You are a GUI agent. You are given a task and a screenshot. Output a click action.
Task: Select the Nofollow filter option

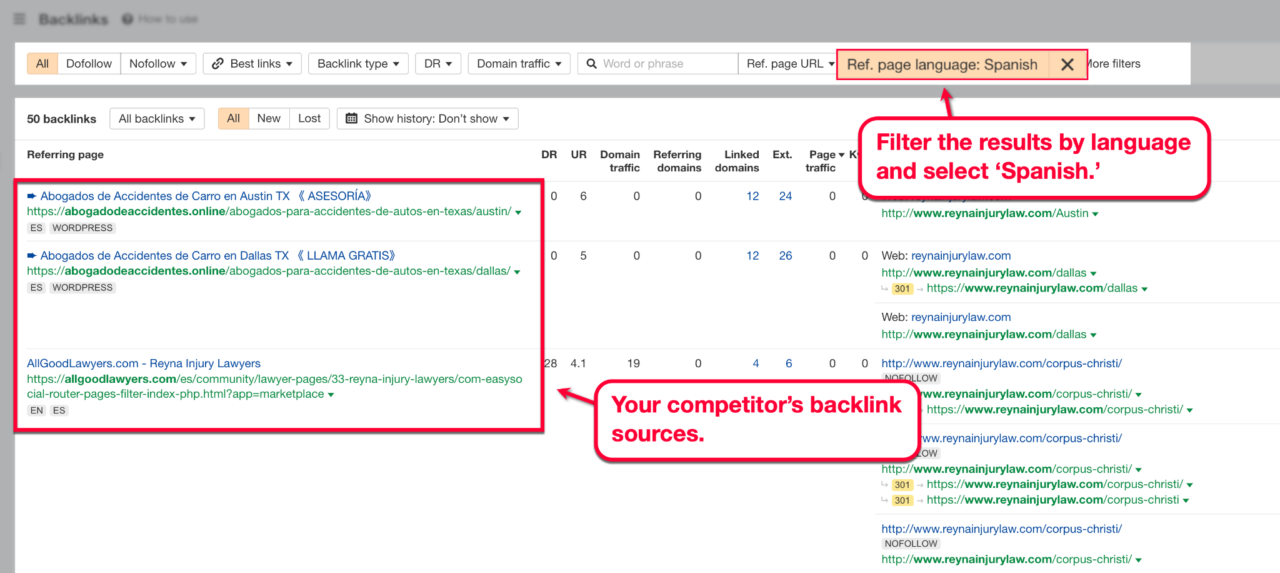pos(158,64)
